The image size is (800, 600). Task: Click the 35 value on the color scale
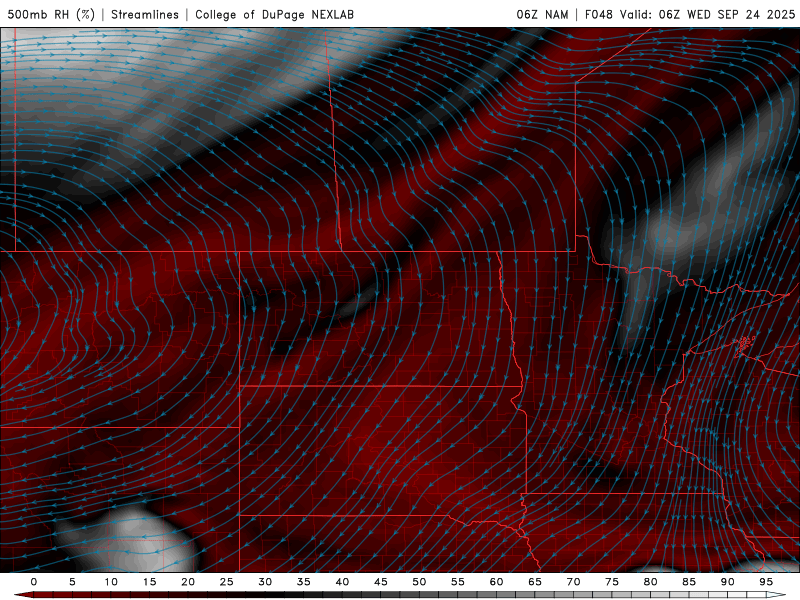click(x=303, y=582)
